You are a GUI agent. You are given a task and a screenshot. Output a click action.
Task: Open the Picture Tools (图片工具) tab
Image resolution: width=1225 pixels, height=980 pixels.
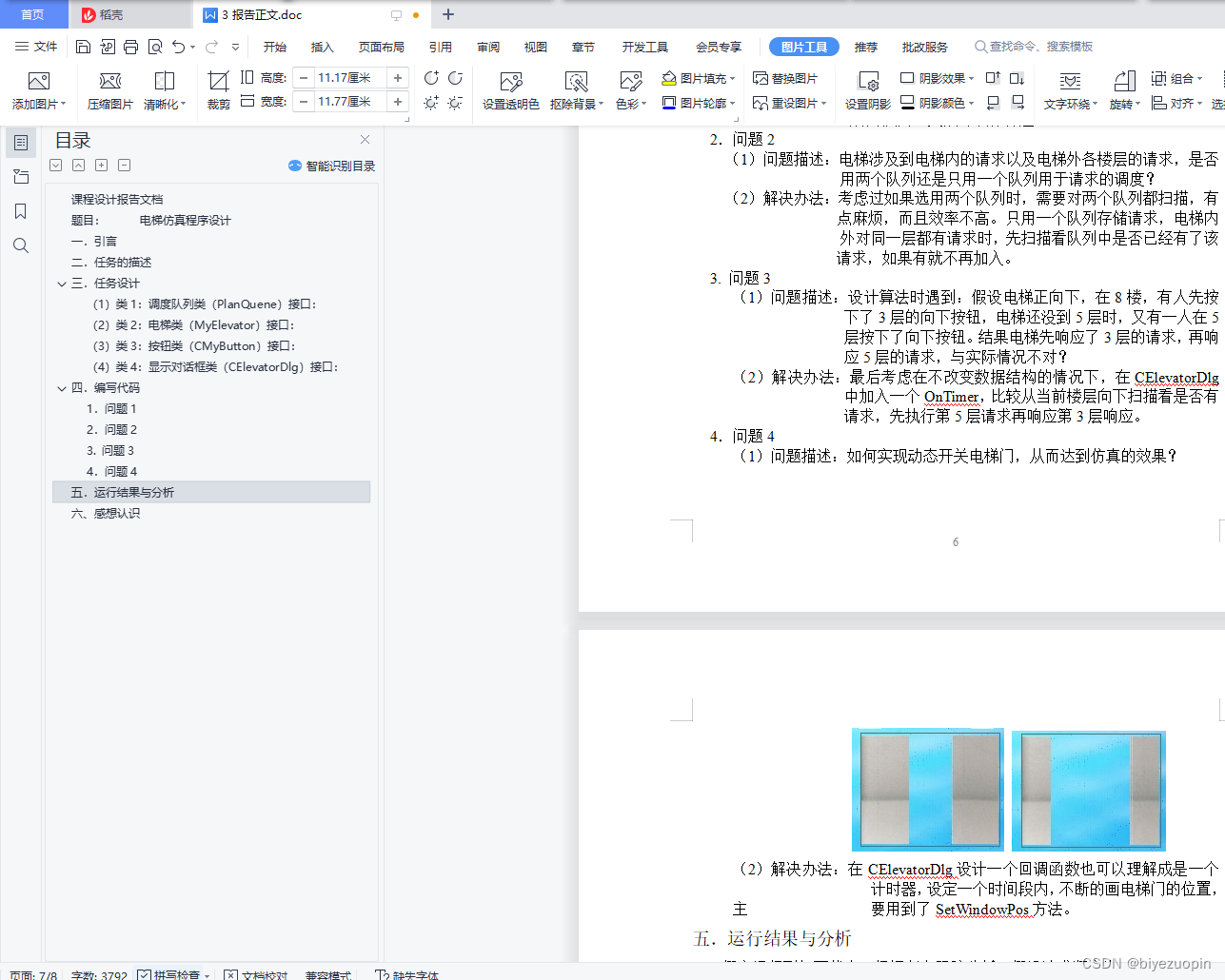pyautogui.click(x=803, y=47)
